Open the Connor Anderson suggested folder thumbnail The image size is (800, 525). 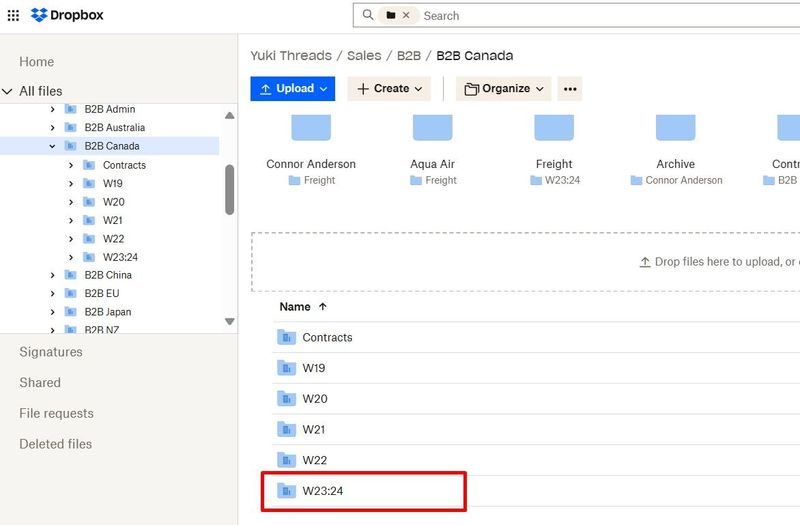(x=312, y=128)
